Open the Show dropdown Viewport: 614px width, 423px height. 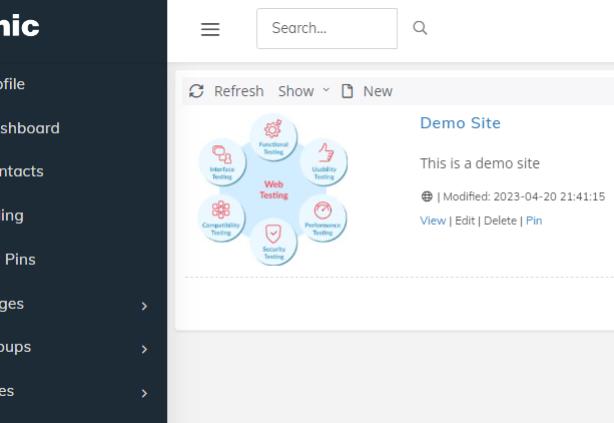tap(302, 91)
